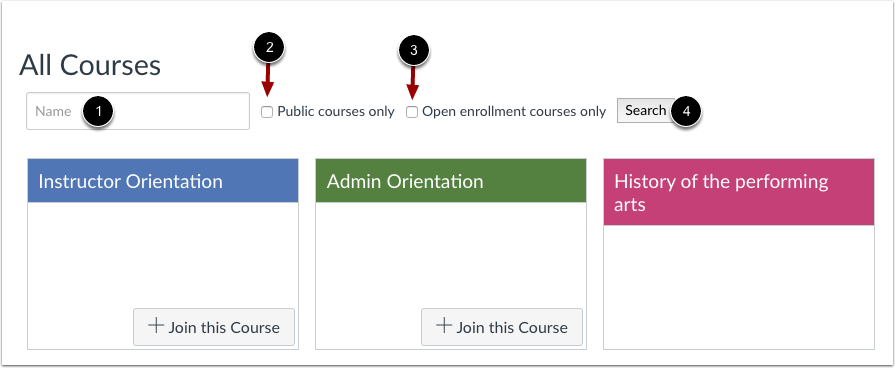Click the Name search input field
This screenshot has height=368, width=895.
(x=138, y=111)
